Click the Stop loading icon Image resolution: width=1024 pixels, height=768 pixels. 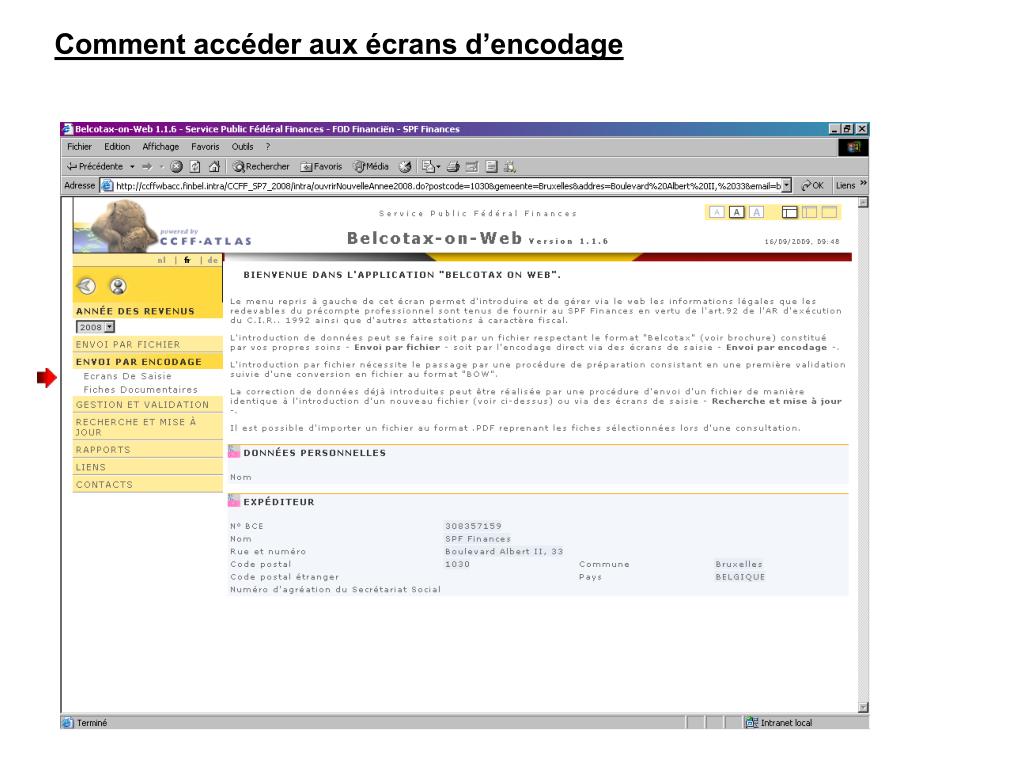tap(176, 167)
